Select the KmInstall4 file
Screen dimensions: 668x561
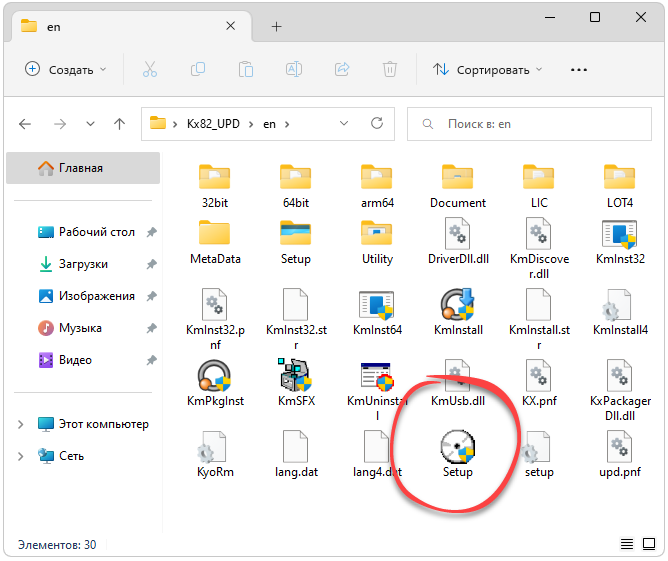(620, 313)
